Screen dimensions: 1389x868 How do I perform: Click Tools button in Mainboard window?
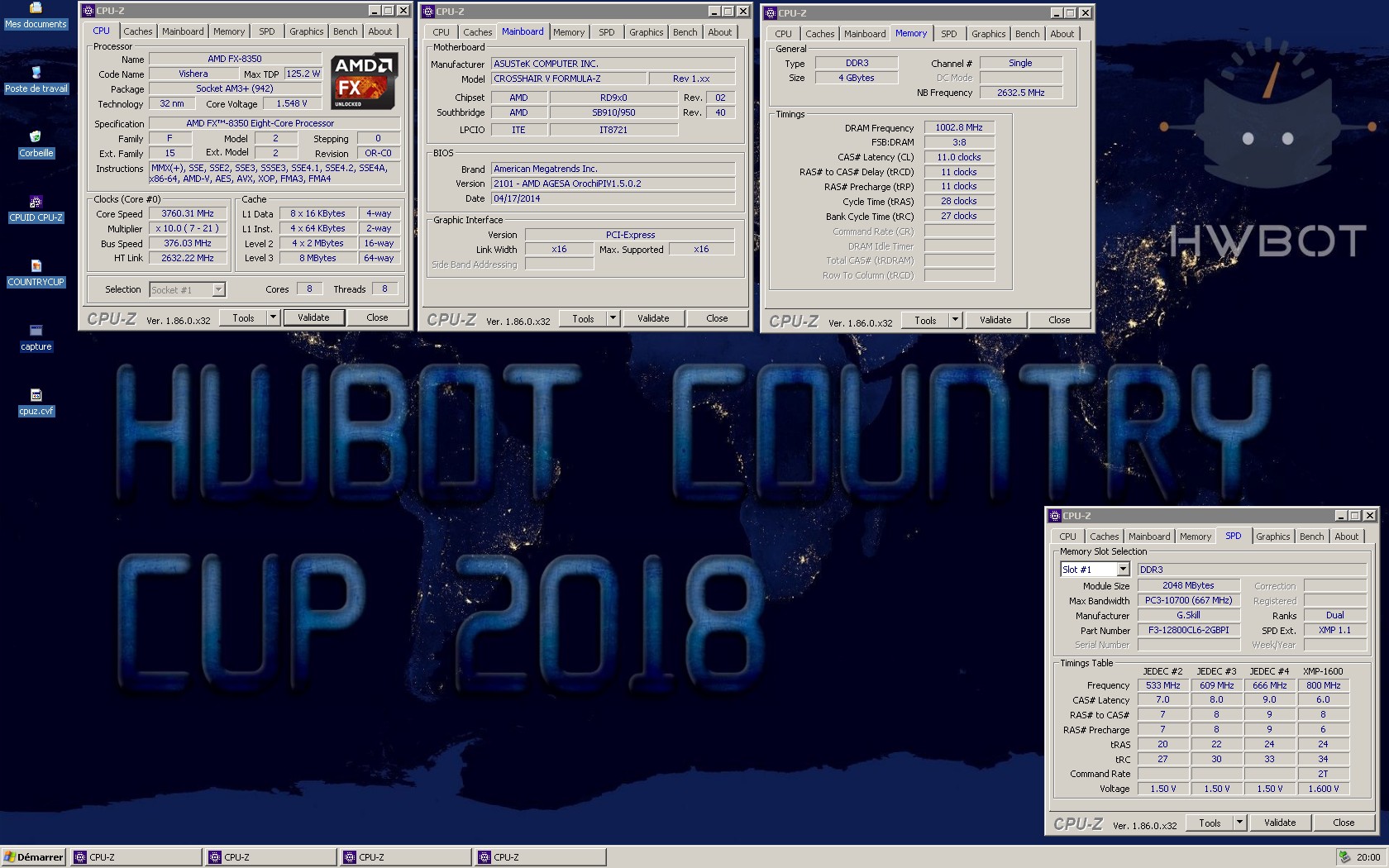[583, 318]
